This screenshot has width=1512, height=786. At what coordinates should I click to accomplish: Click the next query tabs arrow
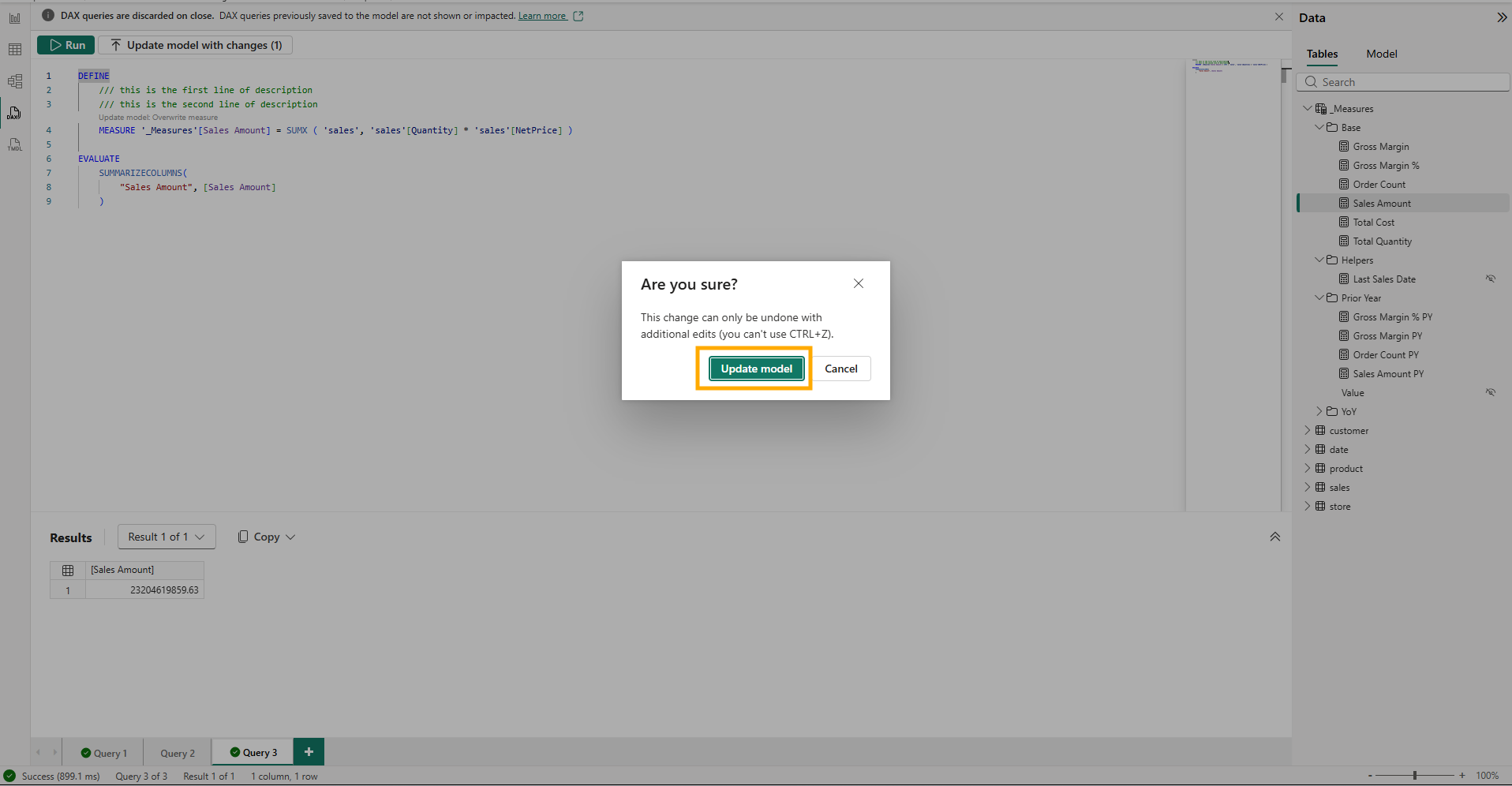tap(54, 752)
